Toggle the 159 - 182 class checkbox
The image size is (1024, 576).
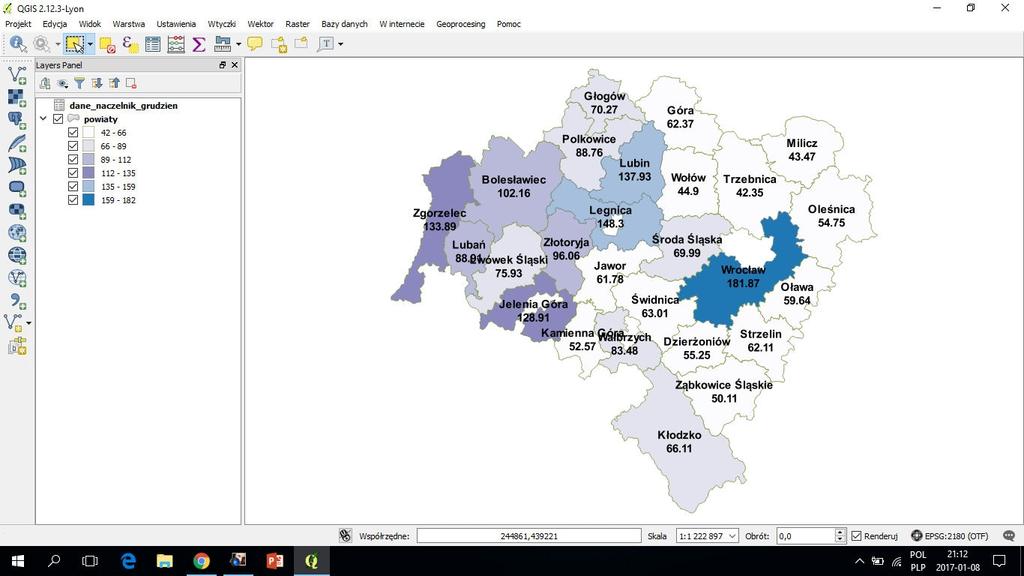coord(73,200)
